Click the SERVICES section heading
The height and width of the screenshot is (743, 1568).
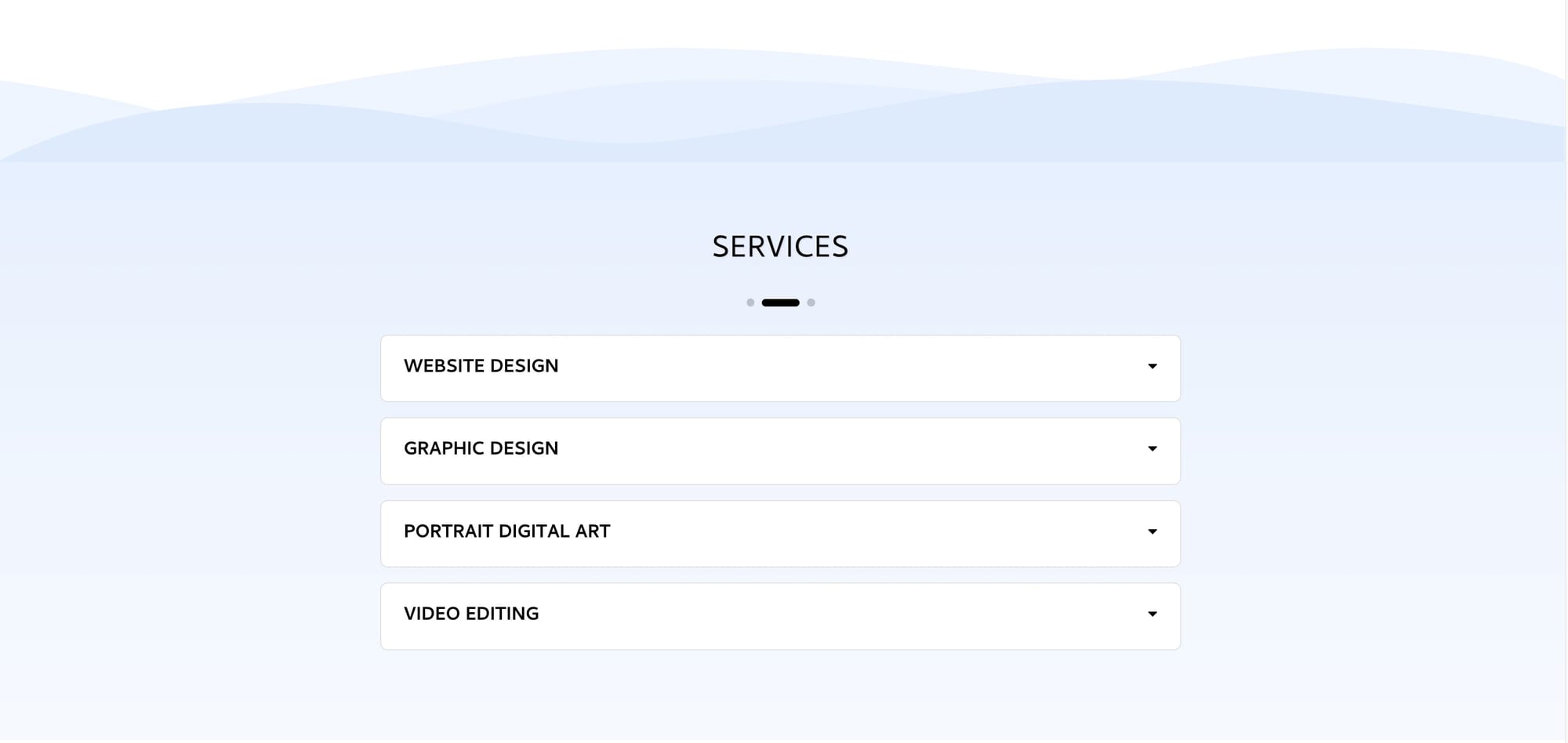click(780, 246)
